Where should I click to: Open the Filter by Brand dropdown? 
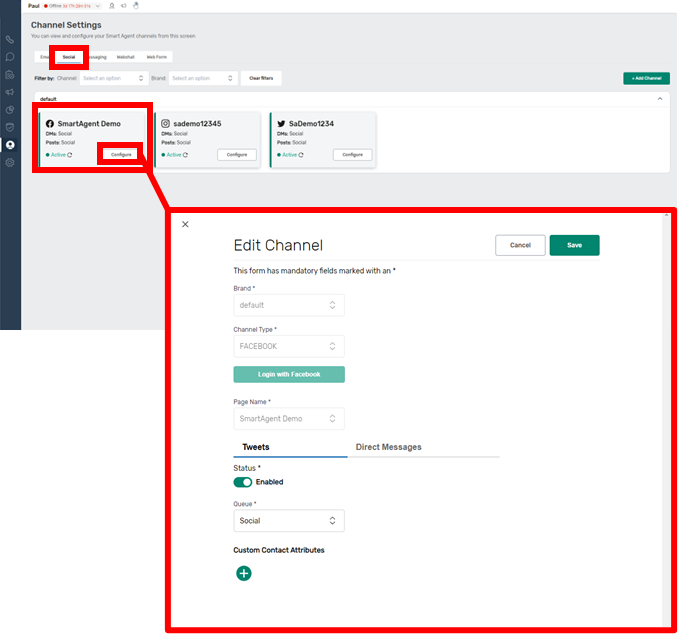tap(202, 78)
